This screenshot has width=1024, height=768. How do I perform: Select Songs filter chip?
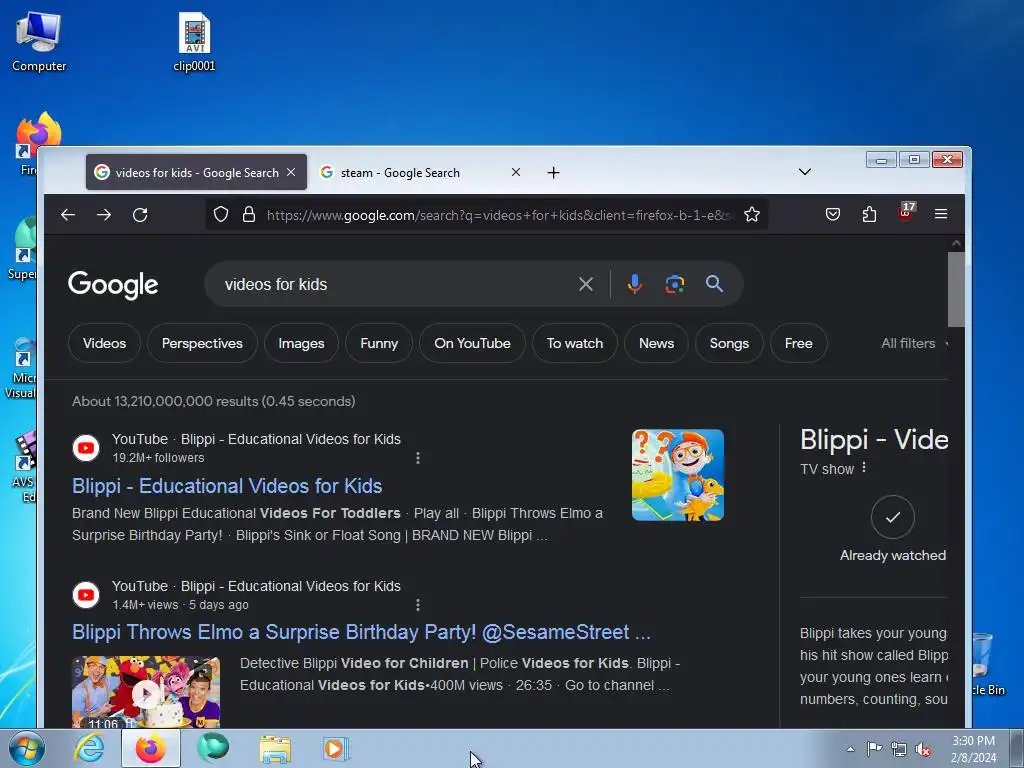729,343
